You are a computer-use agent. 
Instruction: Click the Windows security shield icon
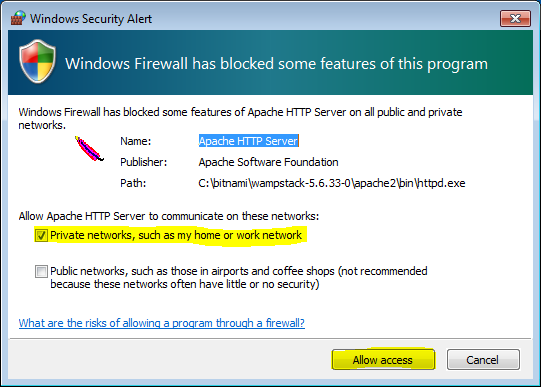38,62
